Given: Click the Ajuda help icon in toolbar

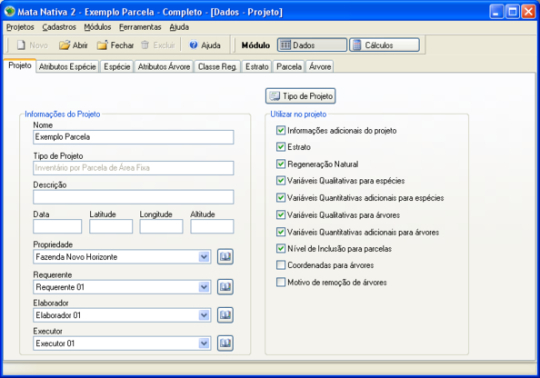Looking at the screenshot, I should coord(194,45).
